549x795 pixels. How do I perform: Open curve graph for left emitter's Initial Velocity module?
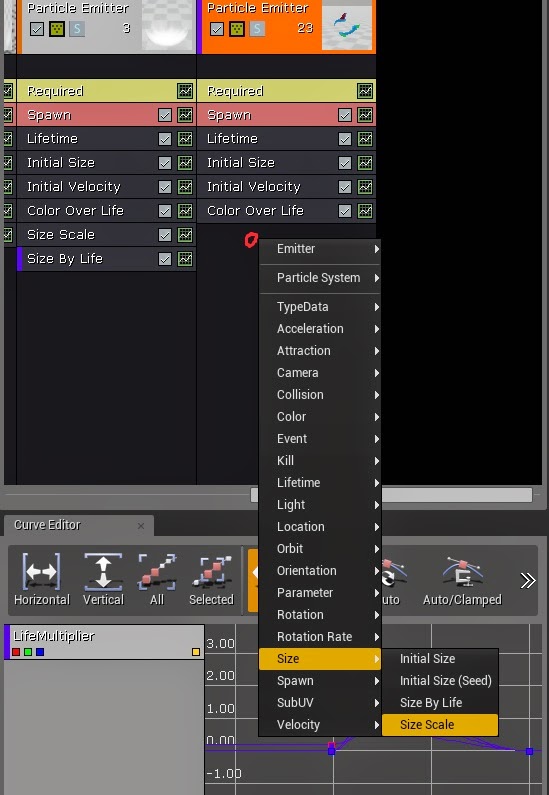pyautogui.click(x=185, y=187)
